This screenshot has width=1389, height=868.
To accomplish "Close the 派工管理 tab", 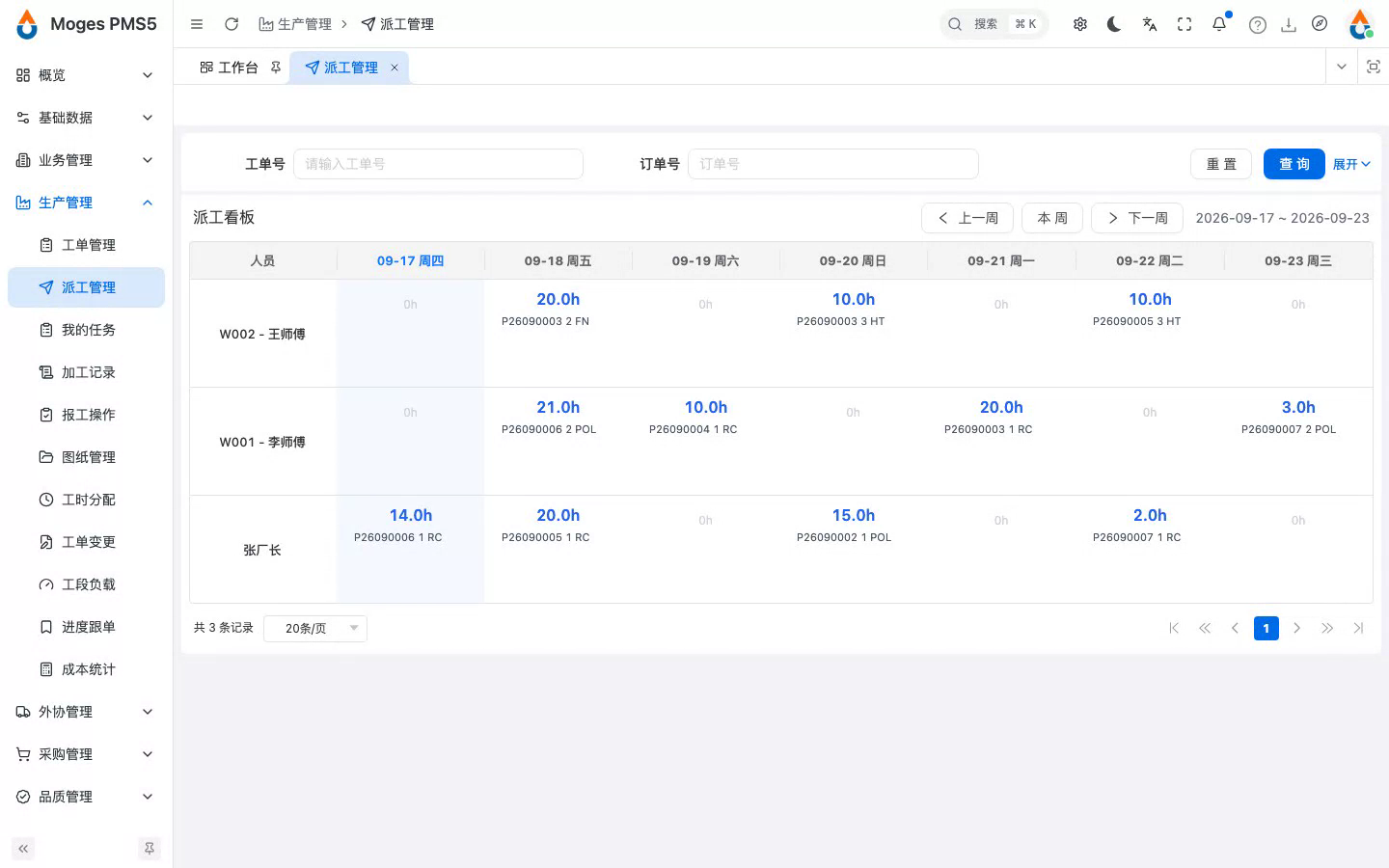I will click(395, 68).
